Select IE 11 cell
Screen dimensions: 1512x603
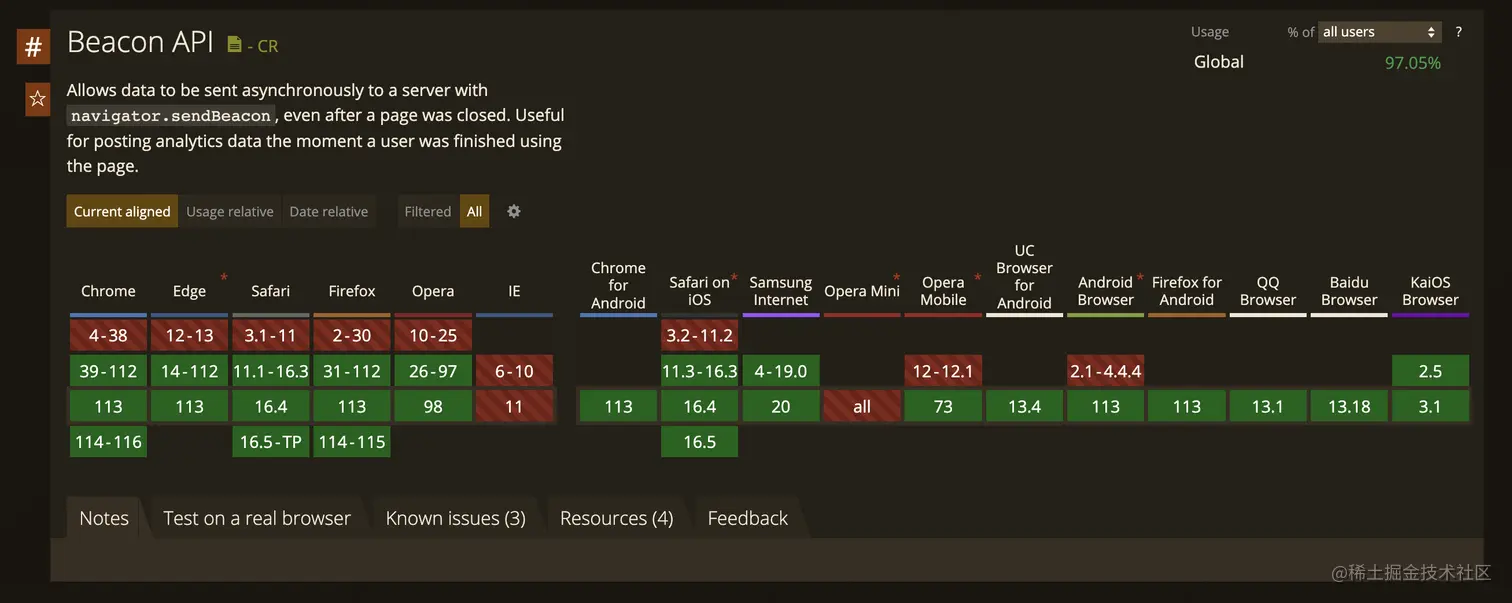point(514,406)
